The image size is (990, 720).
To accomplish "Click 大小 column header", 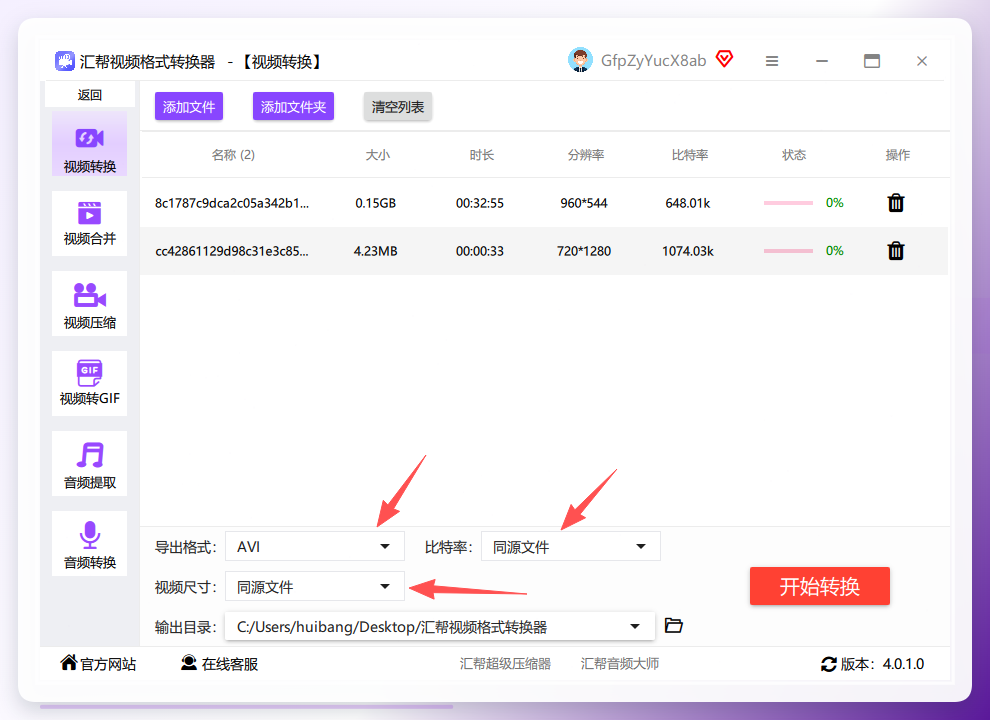I will point(378,155).
